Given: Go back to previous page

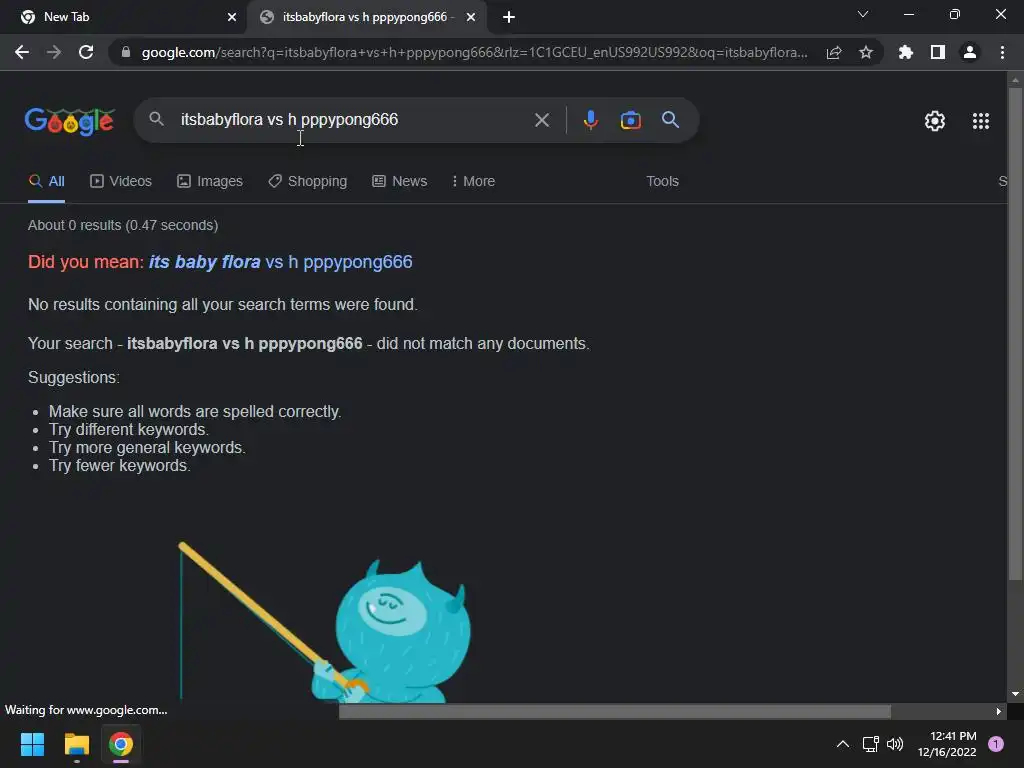Looking at the screenshot, I should (22, 52).
